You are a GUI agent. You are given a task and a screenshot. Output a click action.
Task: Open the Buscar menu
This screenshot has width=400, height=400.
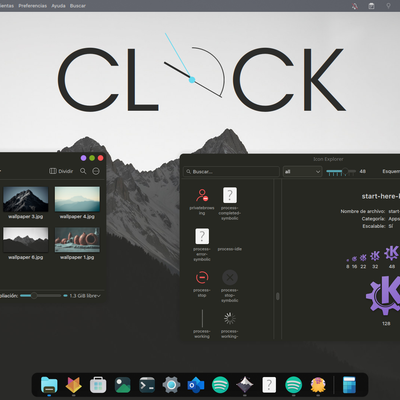[78, 6]
